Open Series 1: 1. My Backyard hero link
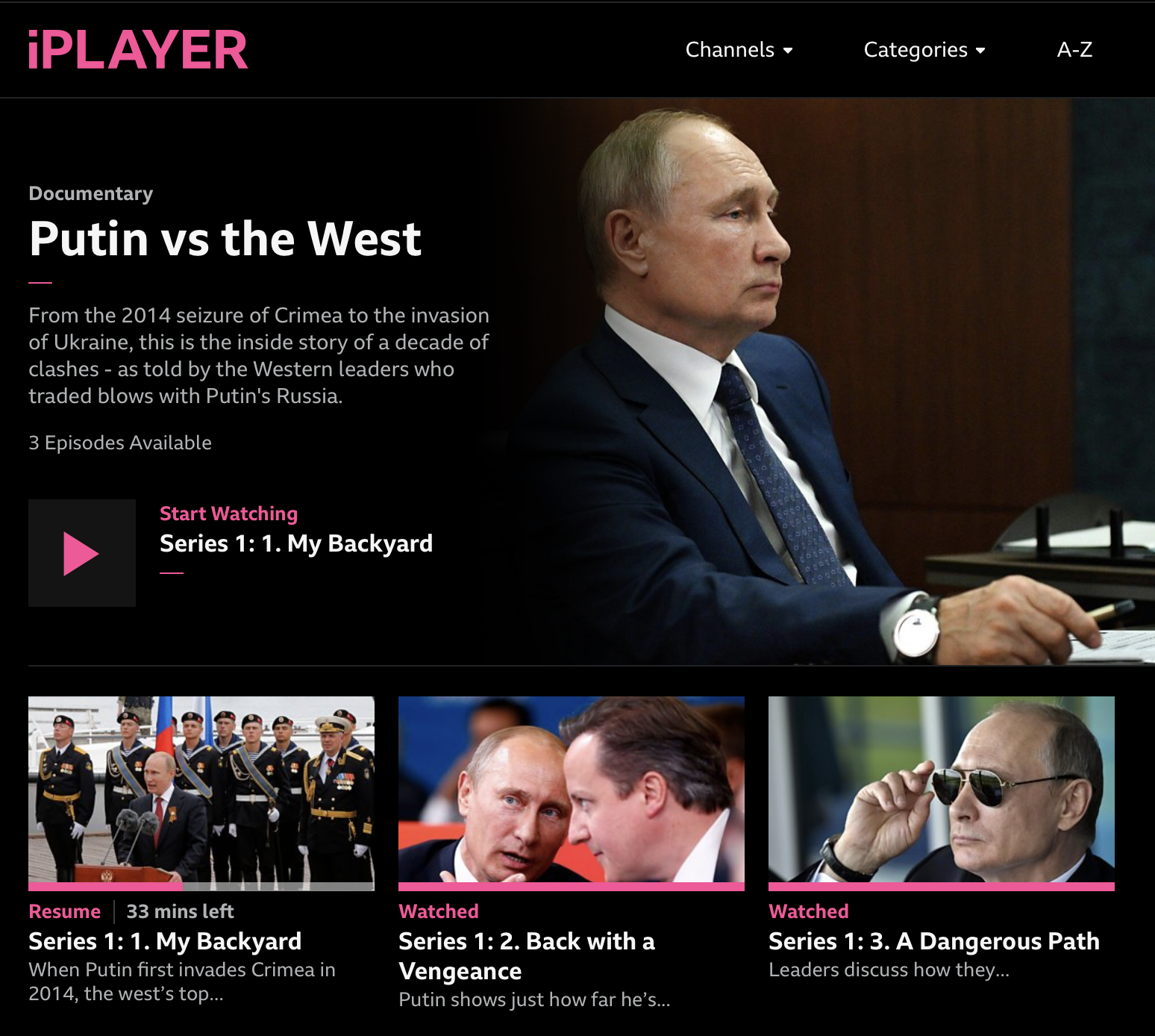Screen dimensions: 1155x1036 click(x=296, y=543)
